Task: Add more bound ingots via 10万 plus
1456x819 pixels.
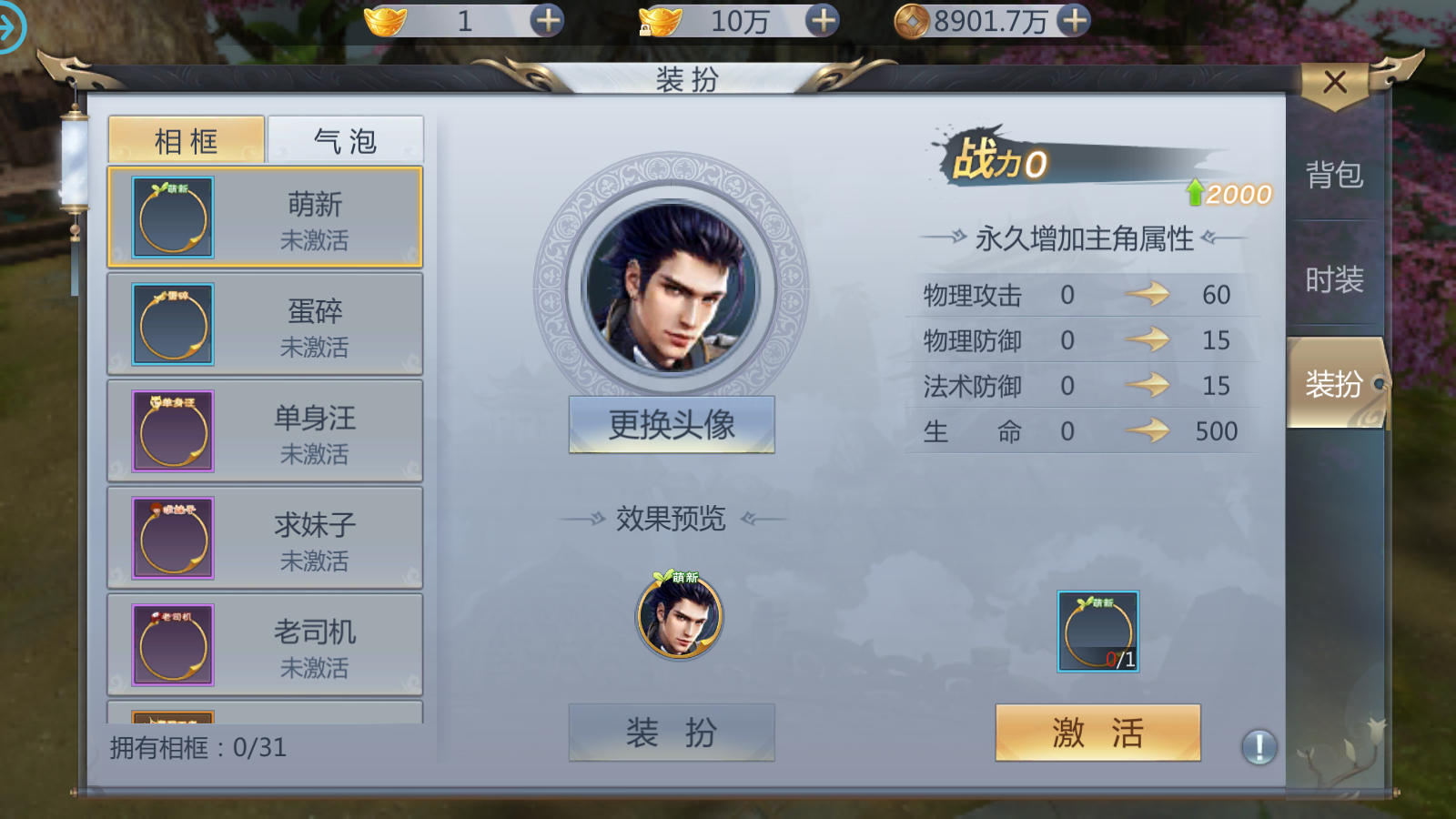Action: tap(823, 20)
